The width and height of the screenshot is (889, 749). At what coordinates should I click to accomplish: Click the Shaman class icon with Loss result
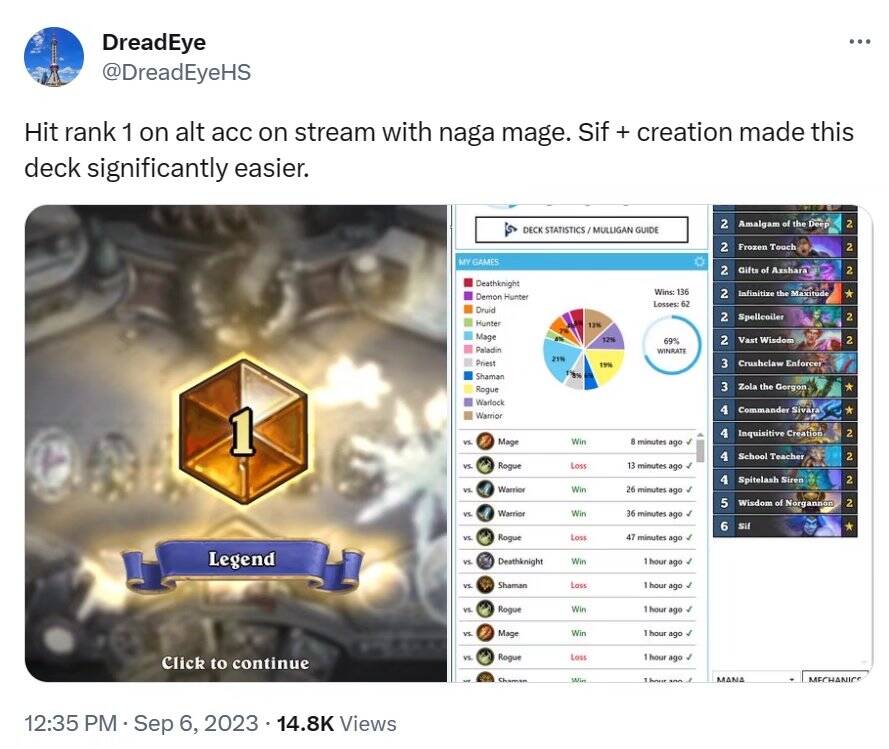(x=485, y=585)
